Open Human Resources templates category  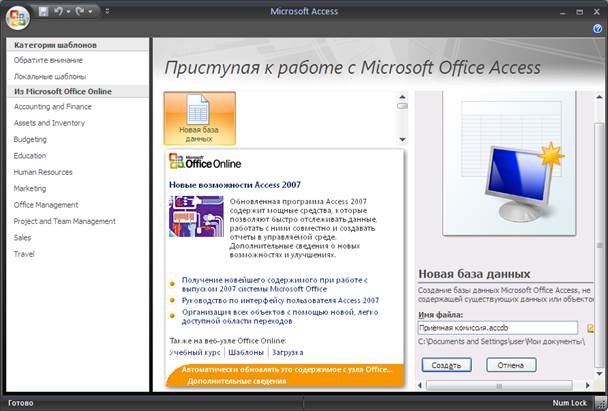(x=43, y=172)
